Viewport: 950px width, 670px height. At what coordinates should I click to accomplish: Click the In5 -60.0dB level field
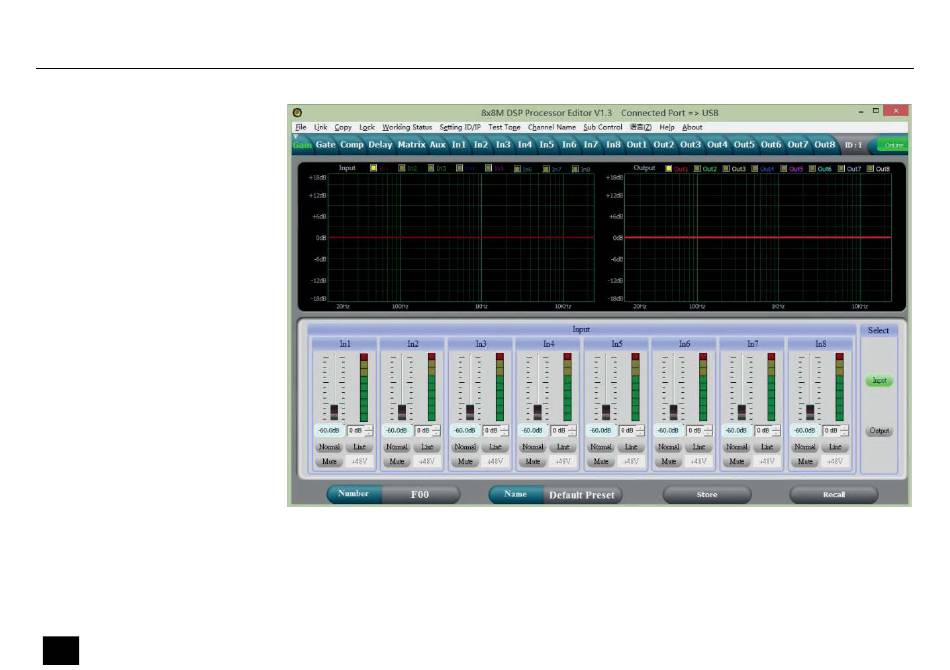(x=600, y=431)
